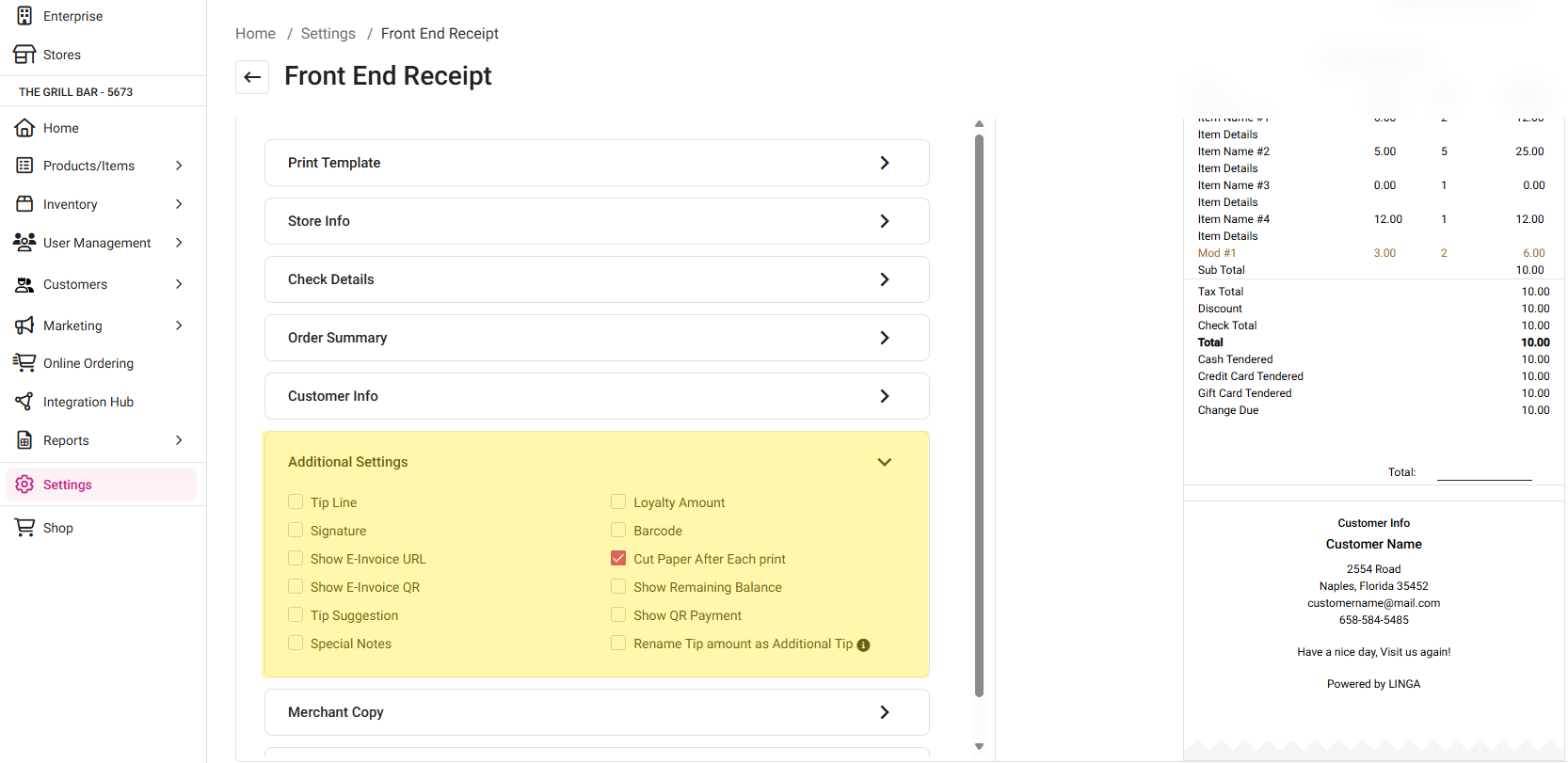Click the Enterprise building icon
Screen dimensions: 1568x763
pos(24,16)
